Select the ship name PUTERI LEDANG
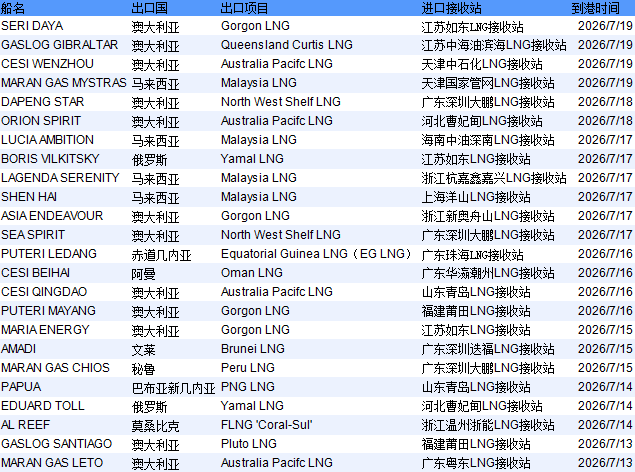This screenshot has width=635, height=472. point(49,254)
